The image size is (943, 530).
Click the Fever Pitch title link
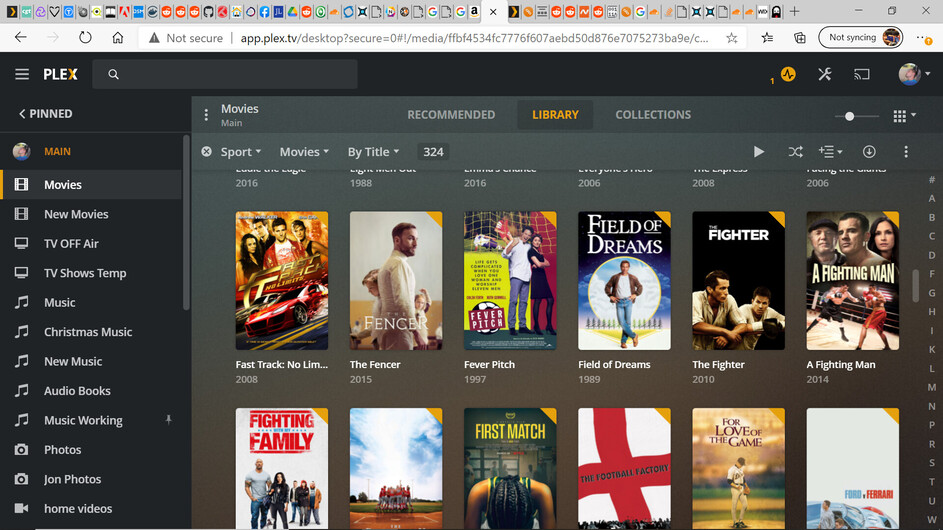(489, 365)
